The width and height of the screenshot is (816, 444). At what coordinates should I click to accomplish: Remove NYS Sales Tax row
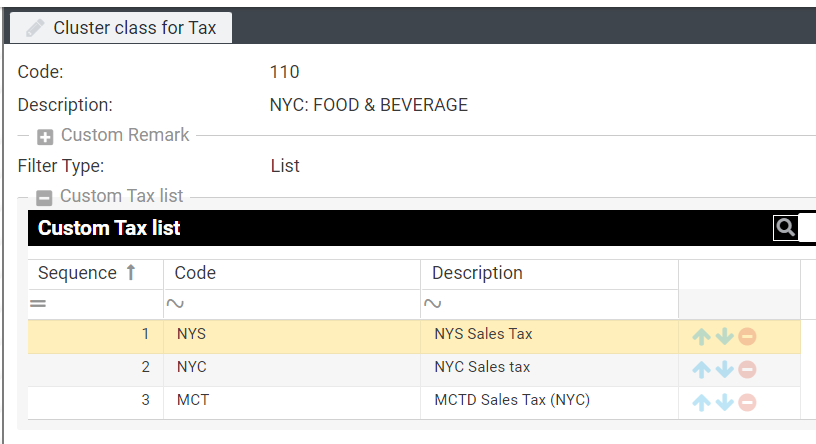[x=747, y=337]
